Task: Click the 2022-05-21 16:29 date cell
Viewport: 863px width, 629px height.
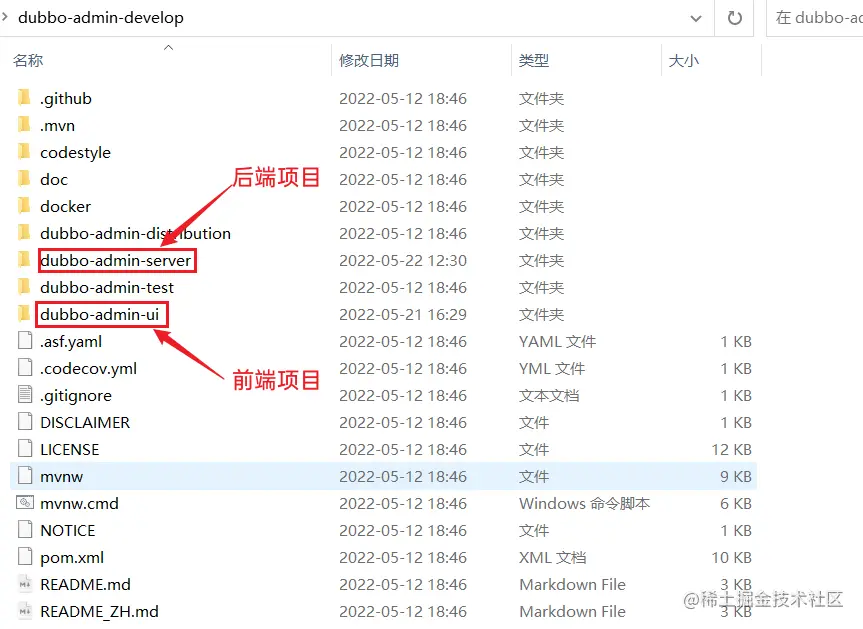Action: (403, 314)
